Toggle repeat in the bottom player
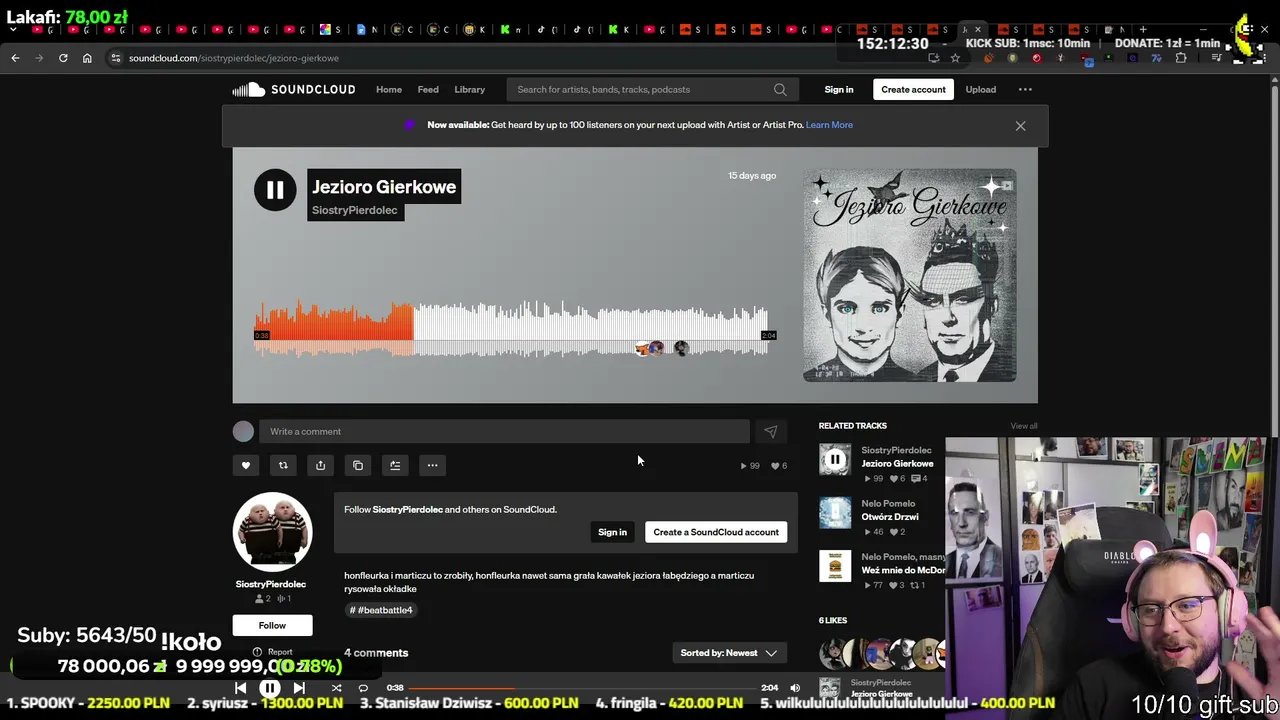1280x720 pixels. (x=363, y=688)
